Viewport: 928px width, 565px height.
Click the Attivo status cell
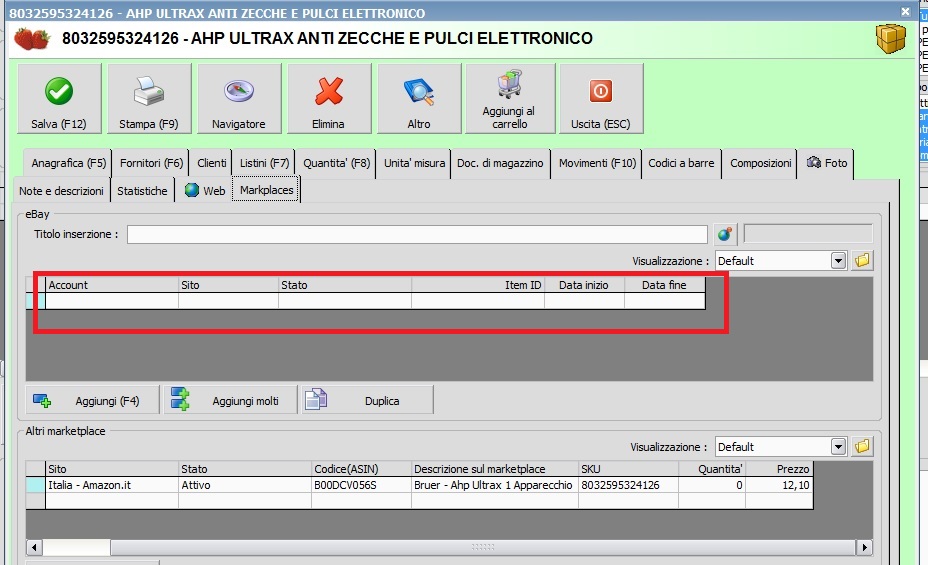(245, 485)
